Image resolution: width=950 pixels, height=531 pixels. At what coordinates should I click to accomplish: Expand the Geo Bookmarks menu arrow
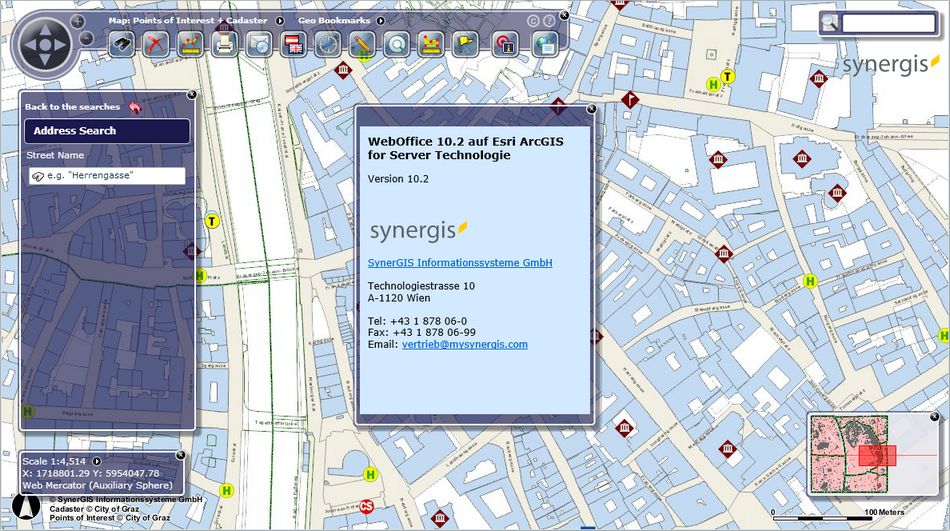click(x=380, y=21)
